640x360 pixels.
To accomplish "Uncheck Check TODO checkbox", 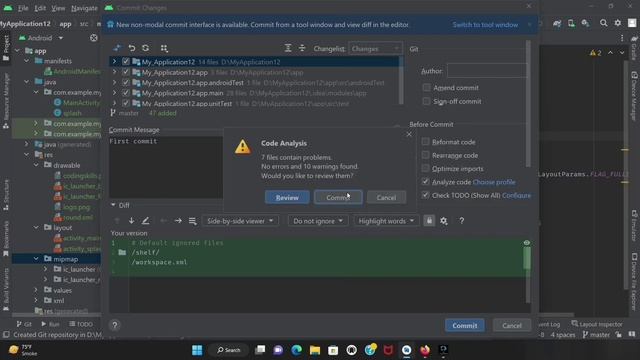I will click(x=425, y=195).
